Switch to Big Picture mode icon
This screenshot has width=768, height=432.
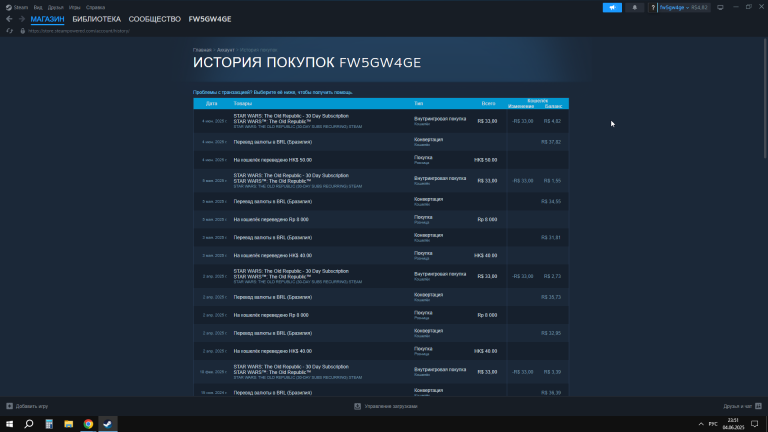click(x=720, y=7)
